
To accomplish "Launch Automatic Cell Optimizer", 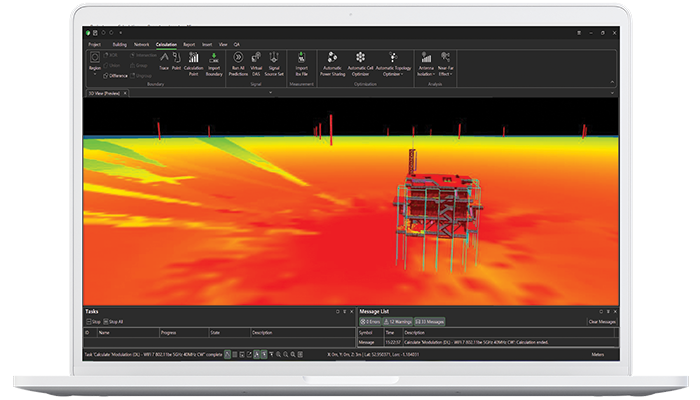I will (360, 64).
